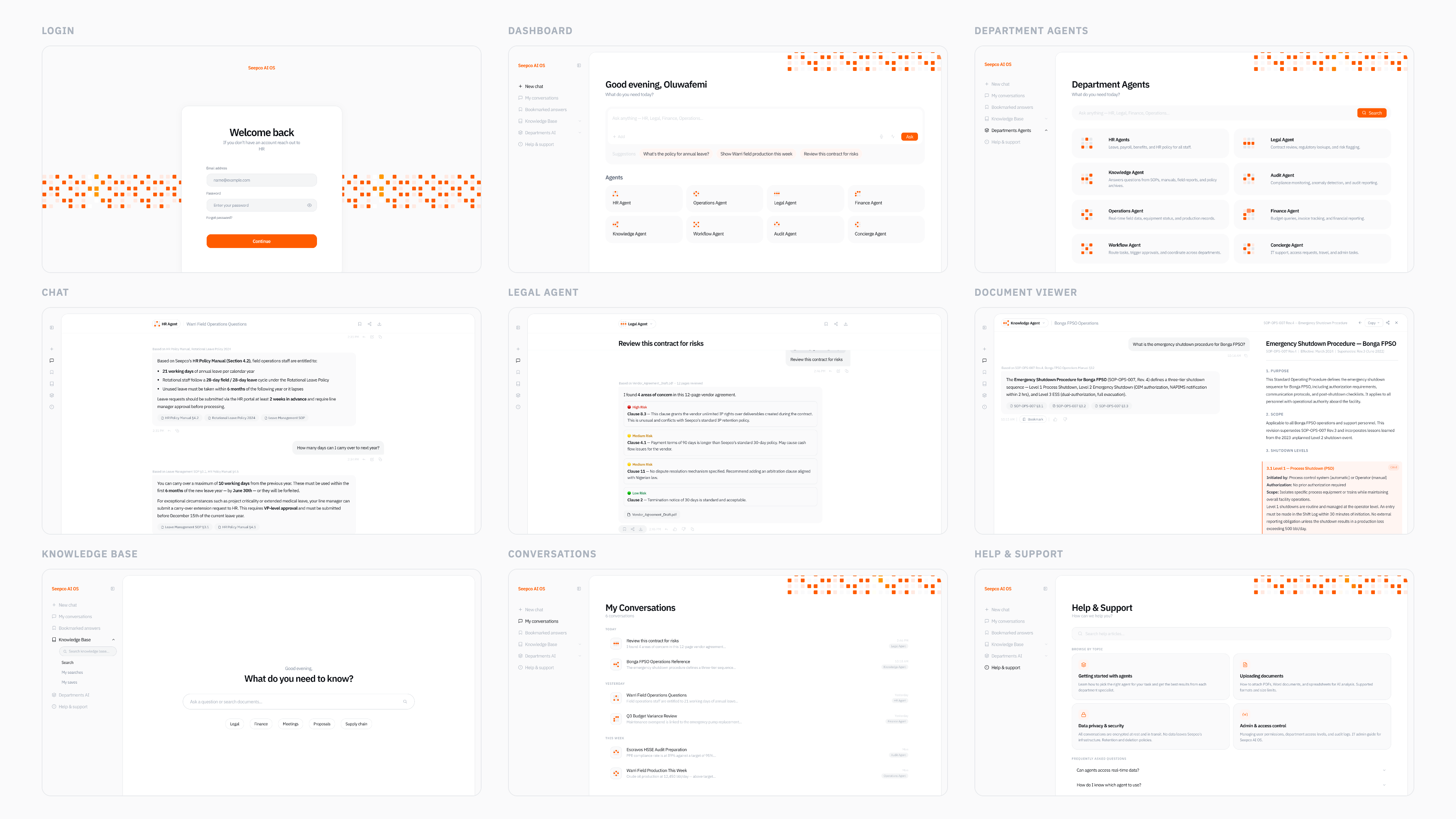Click layers departments icon in Document Viewer rail

[984, 395]
